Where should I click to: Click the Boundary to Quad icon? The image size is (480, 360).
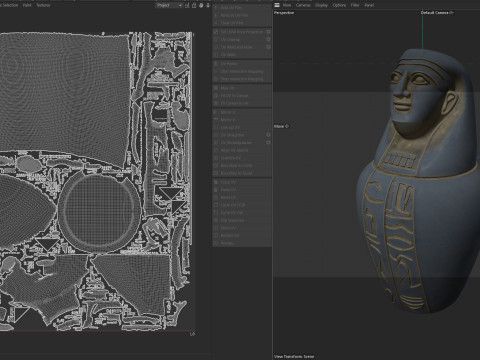pos(216,173)
